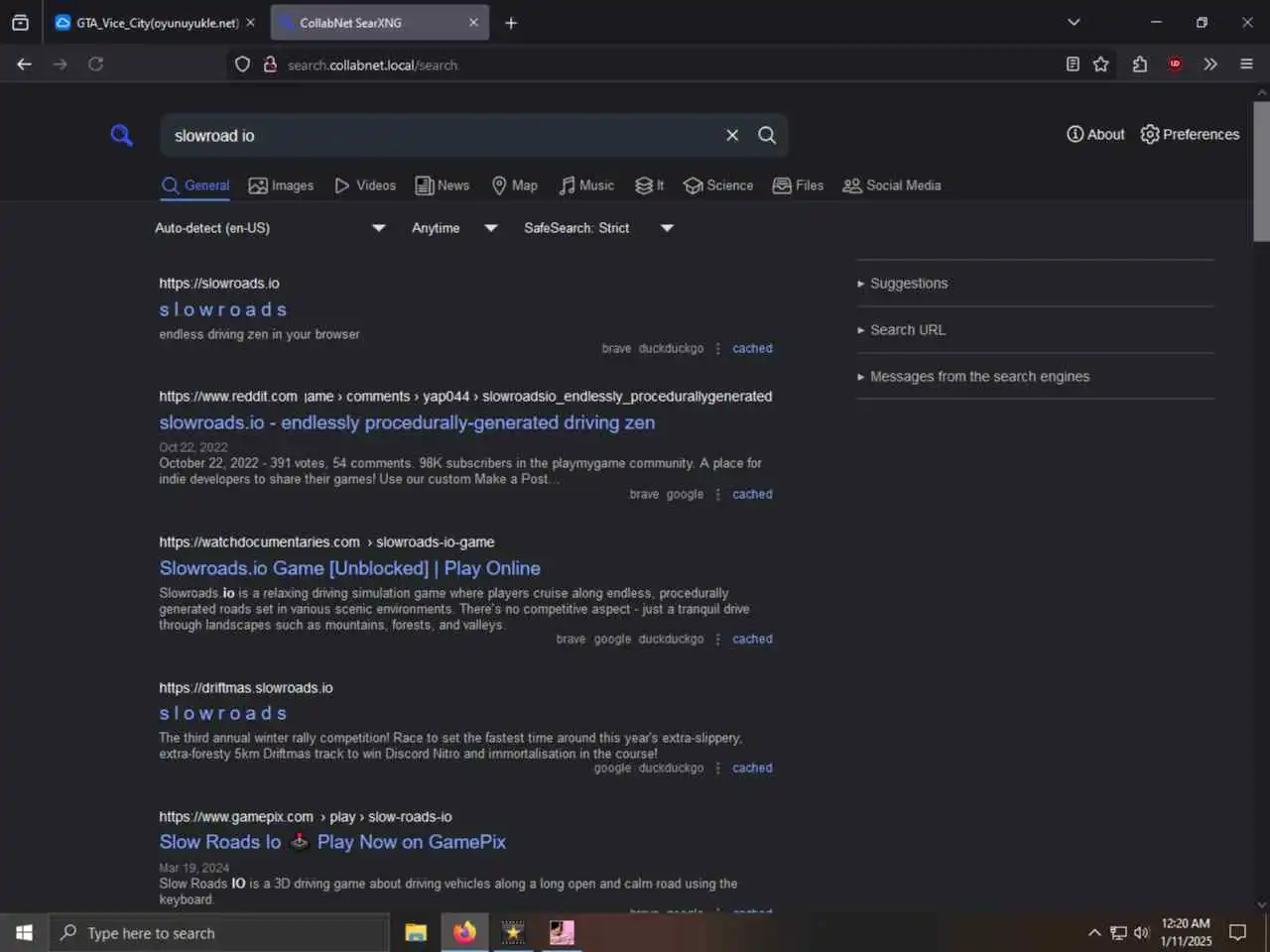
Task: Click the SearXNG magnifier logo icon
Action: point(121,135)
